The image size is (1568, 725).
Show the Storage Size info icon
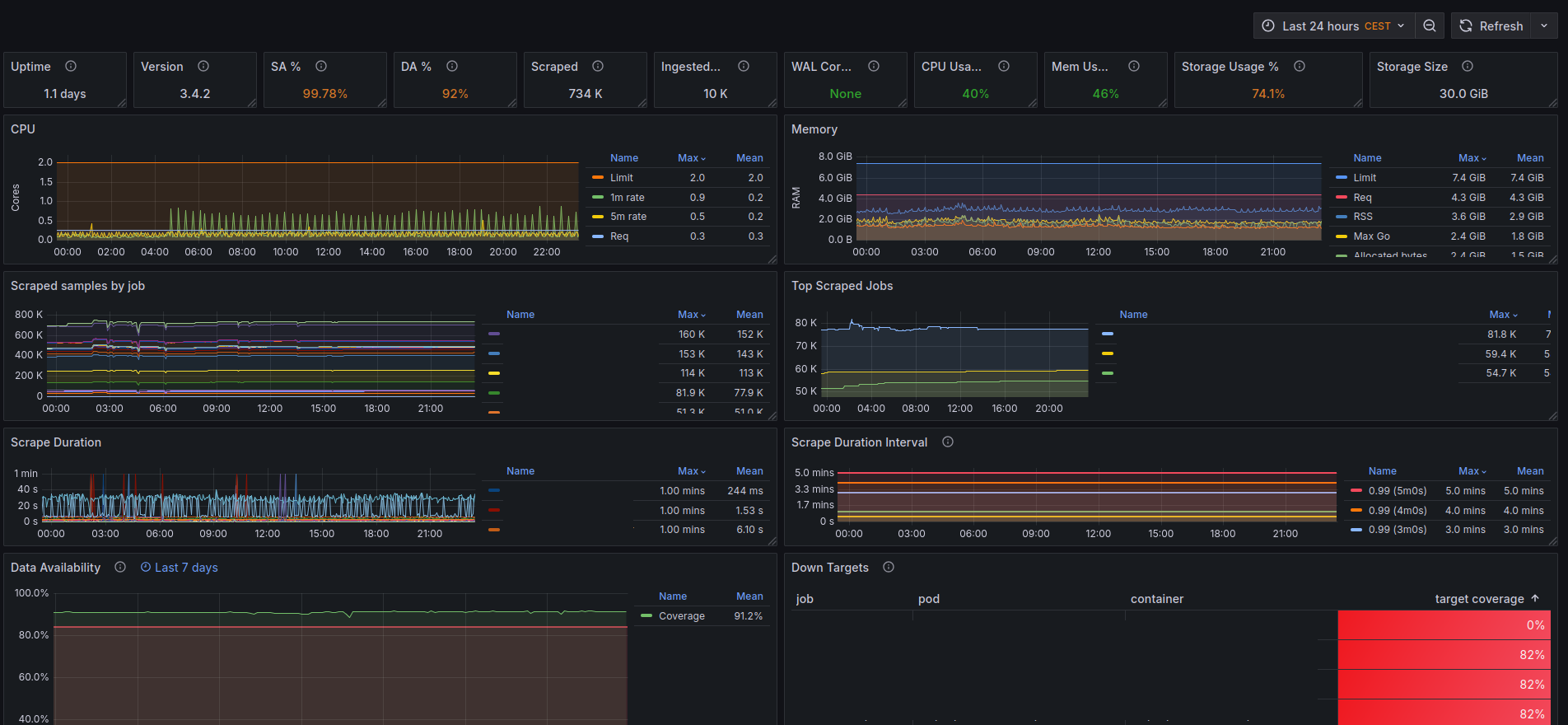point(1468,66)
